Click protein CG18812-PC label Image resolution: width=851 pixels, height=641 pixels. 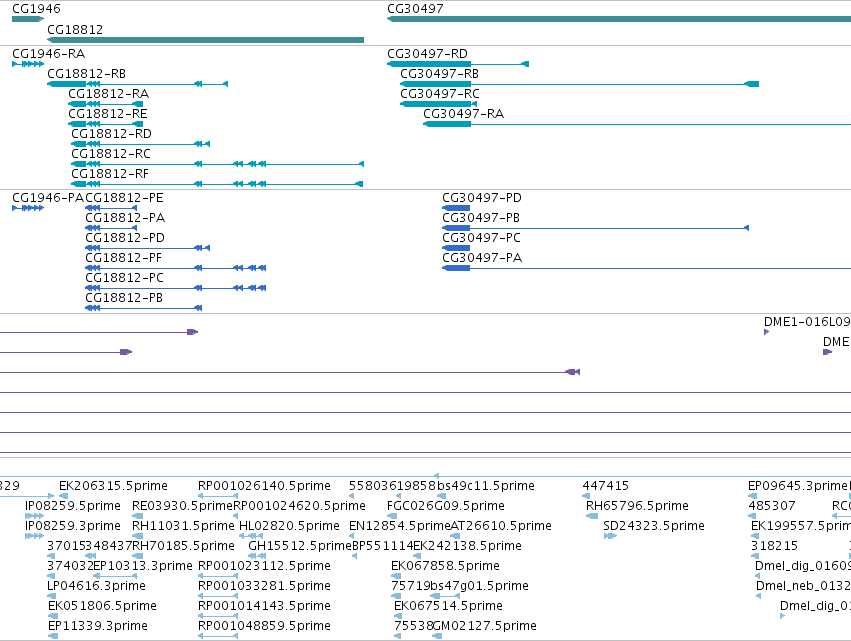click(124, 278)
